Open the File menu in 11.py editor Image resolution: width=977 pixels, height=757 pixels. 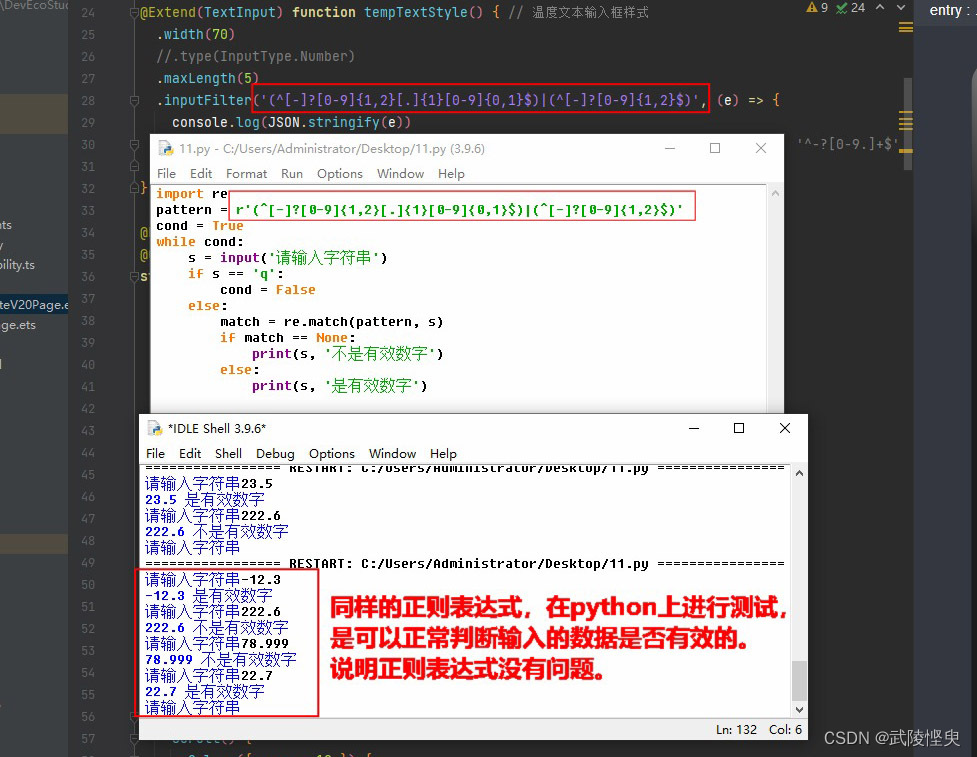(x=166, y=174)
